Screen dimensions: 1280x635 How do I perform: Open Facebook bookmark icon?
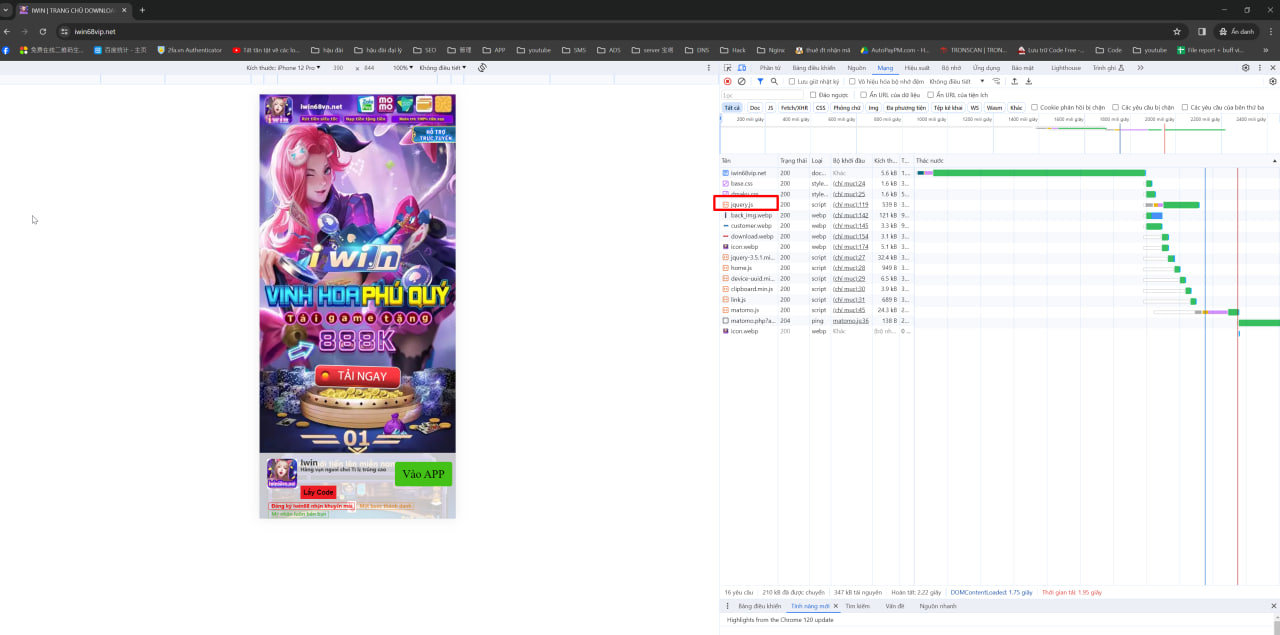coord(6,50)
